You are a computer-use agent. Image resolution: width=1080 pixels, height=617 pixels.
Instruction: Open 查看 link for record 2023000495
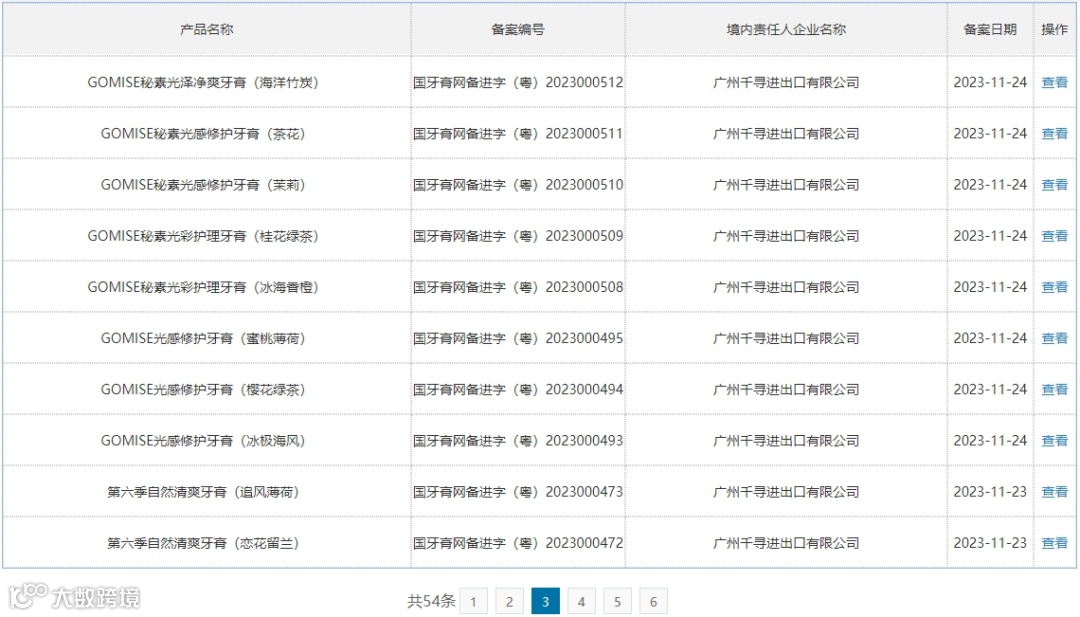tap(1054, 338)
